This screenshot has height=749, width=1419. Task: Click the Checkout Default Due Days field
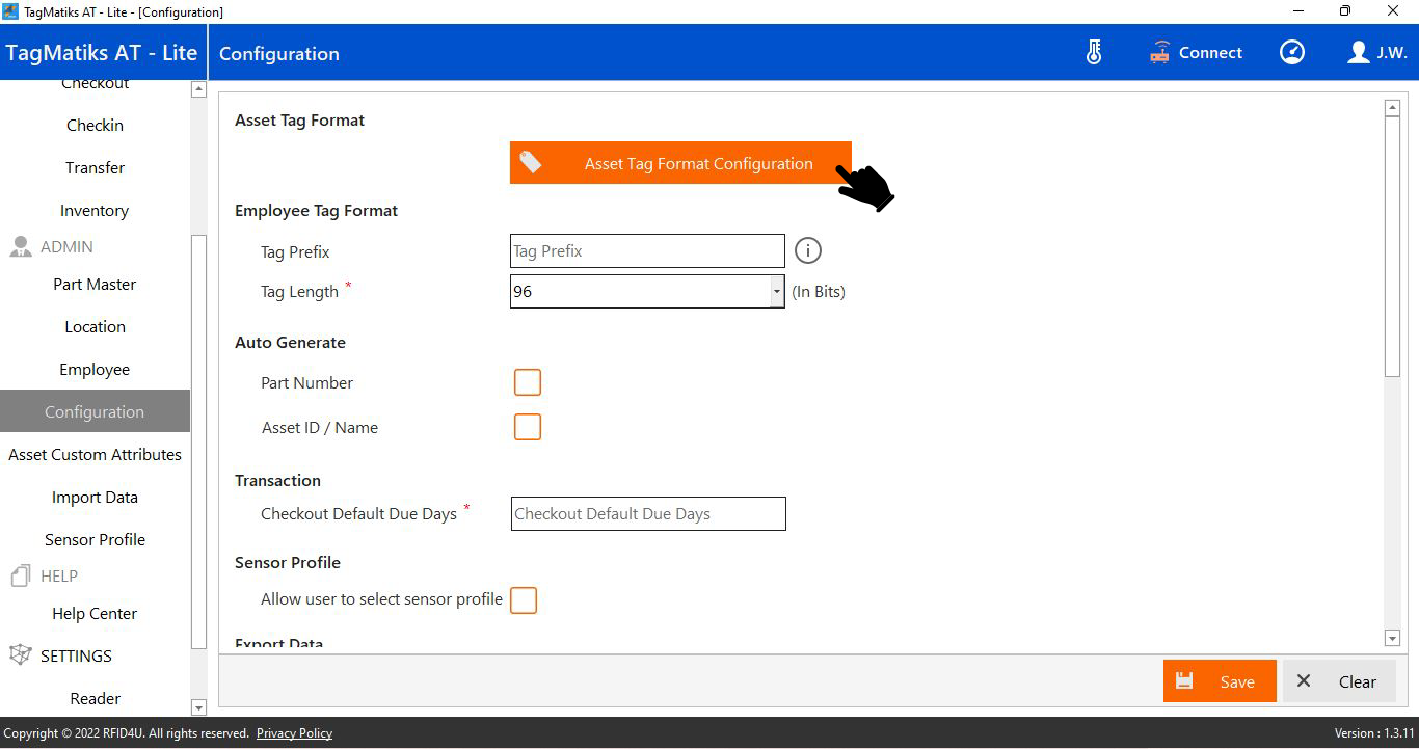pyautogui.click(x=648, y=514)
